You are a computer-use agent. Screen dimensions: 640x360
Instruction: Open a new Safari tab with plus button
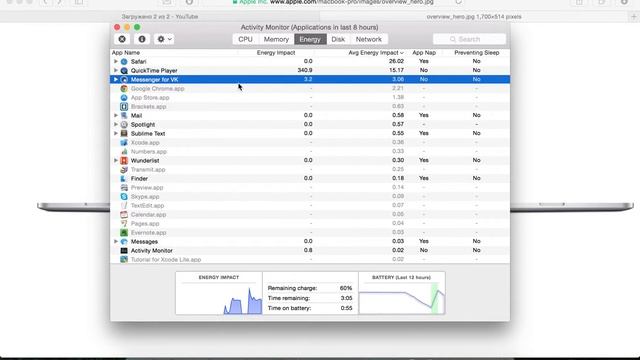(634, 17)
